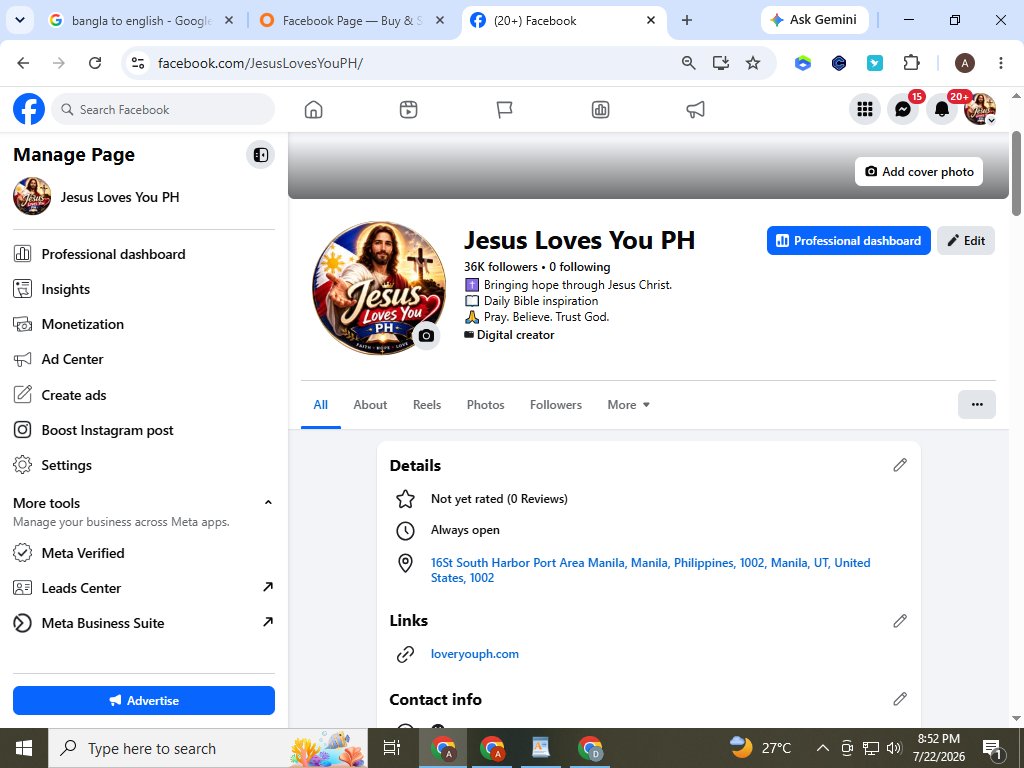Click Jesus Loves You PH profile picture

[x=379, y=288]
